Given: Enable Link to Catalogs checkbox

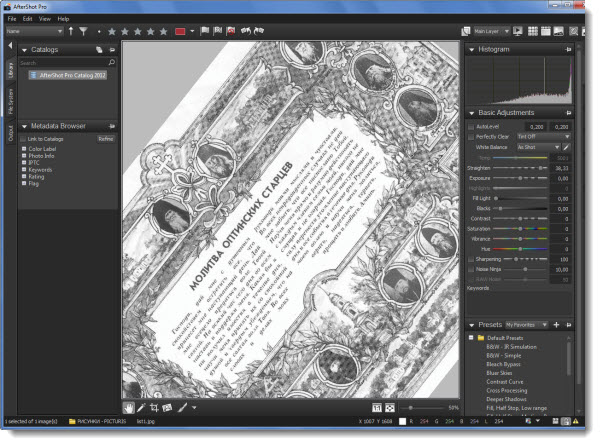Looking at the screenshot, I should (23, 139).
